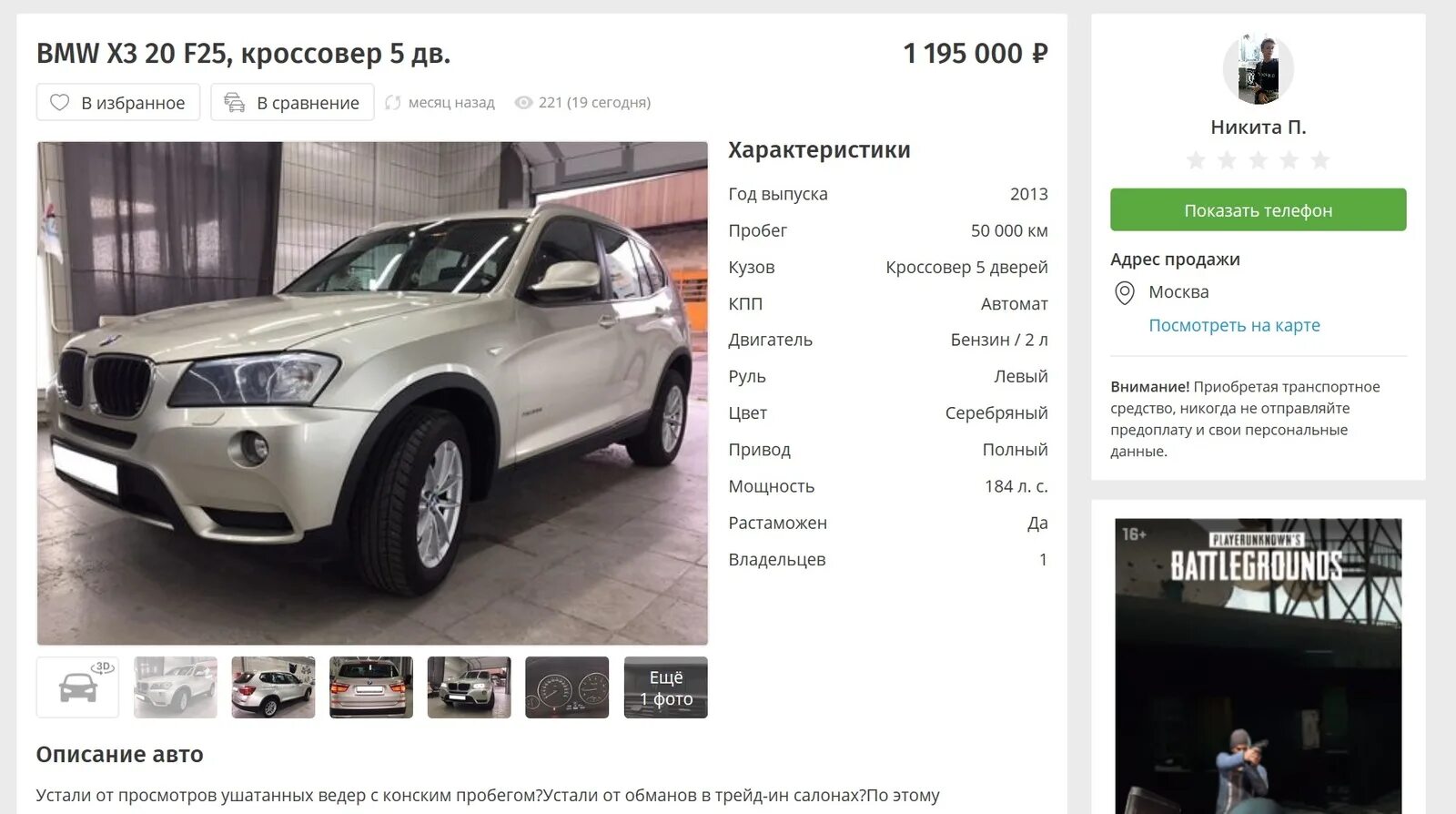Select the front-side car thumbnail

(x=176, y=687)
